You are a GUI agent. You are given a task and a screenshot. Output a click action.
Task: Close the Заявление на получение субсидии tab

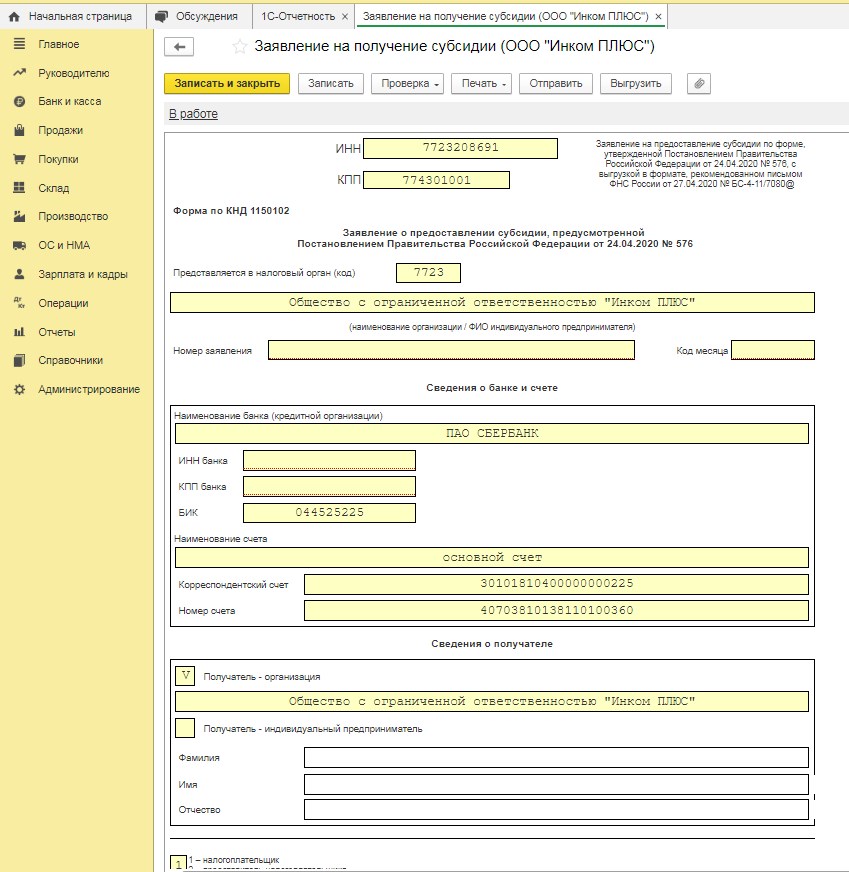pos(658,17)
